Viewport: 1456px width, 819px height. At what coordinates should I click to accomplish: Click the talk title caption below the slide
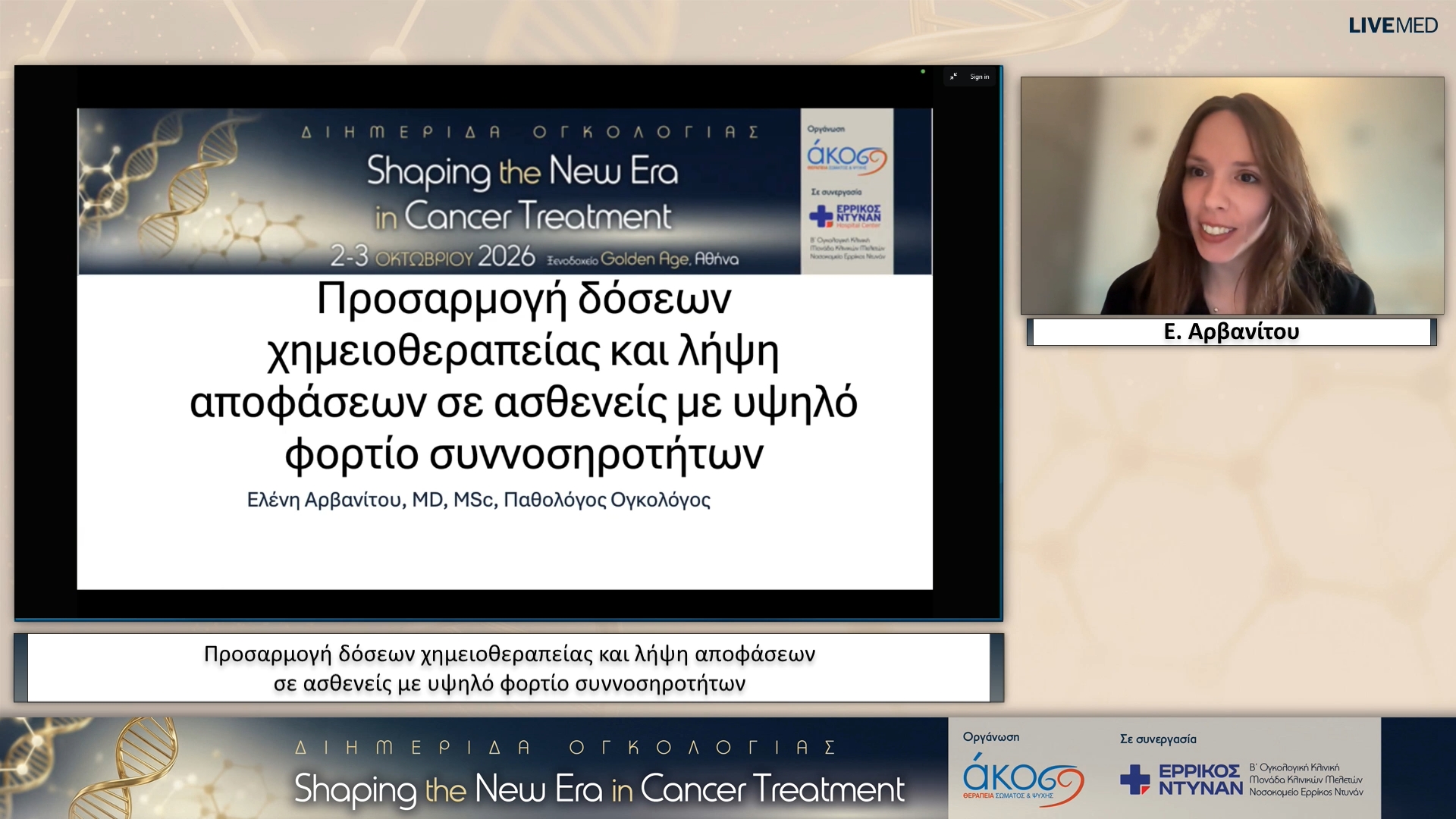tap(510, 668)
